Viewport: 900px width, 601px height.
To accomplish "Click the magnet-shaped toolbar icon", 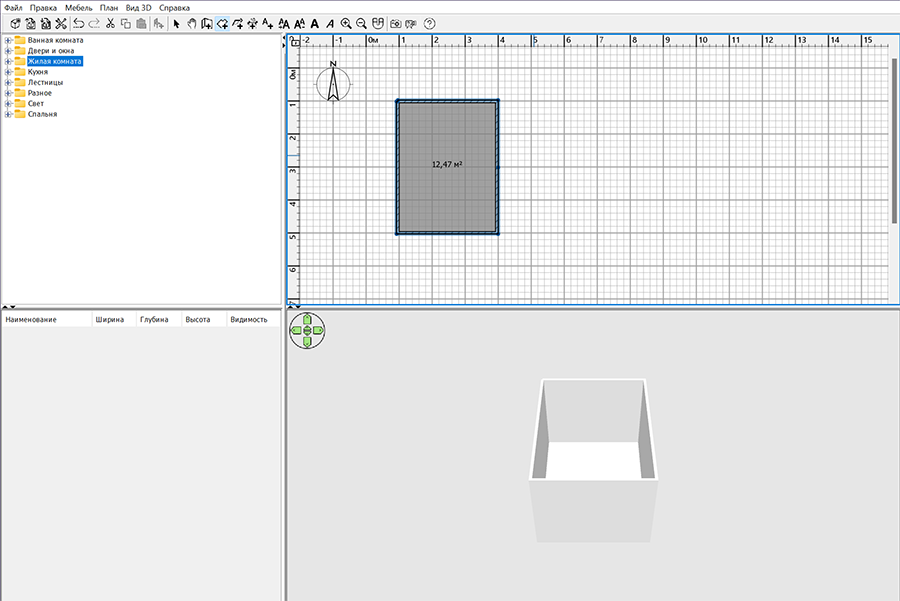I will click(x=377, y=24).
